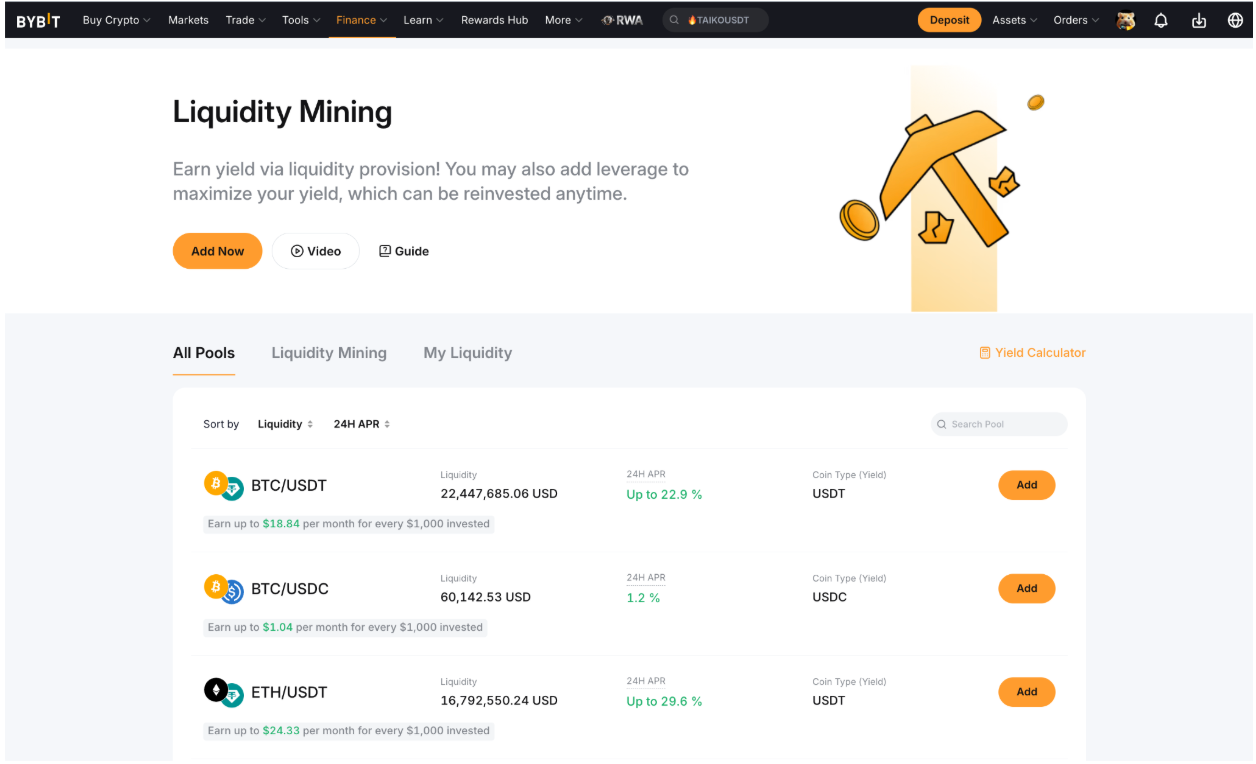Open notifications bell icon
The height and width of the screenshot is (764, 1256).
pos(1161,20)
